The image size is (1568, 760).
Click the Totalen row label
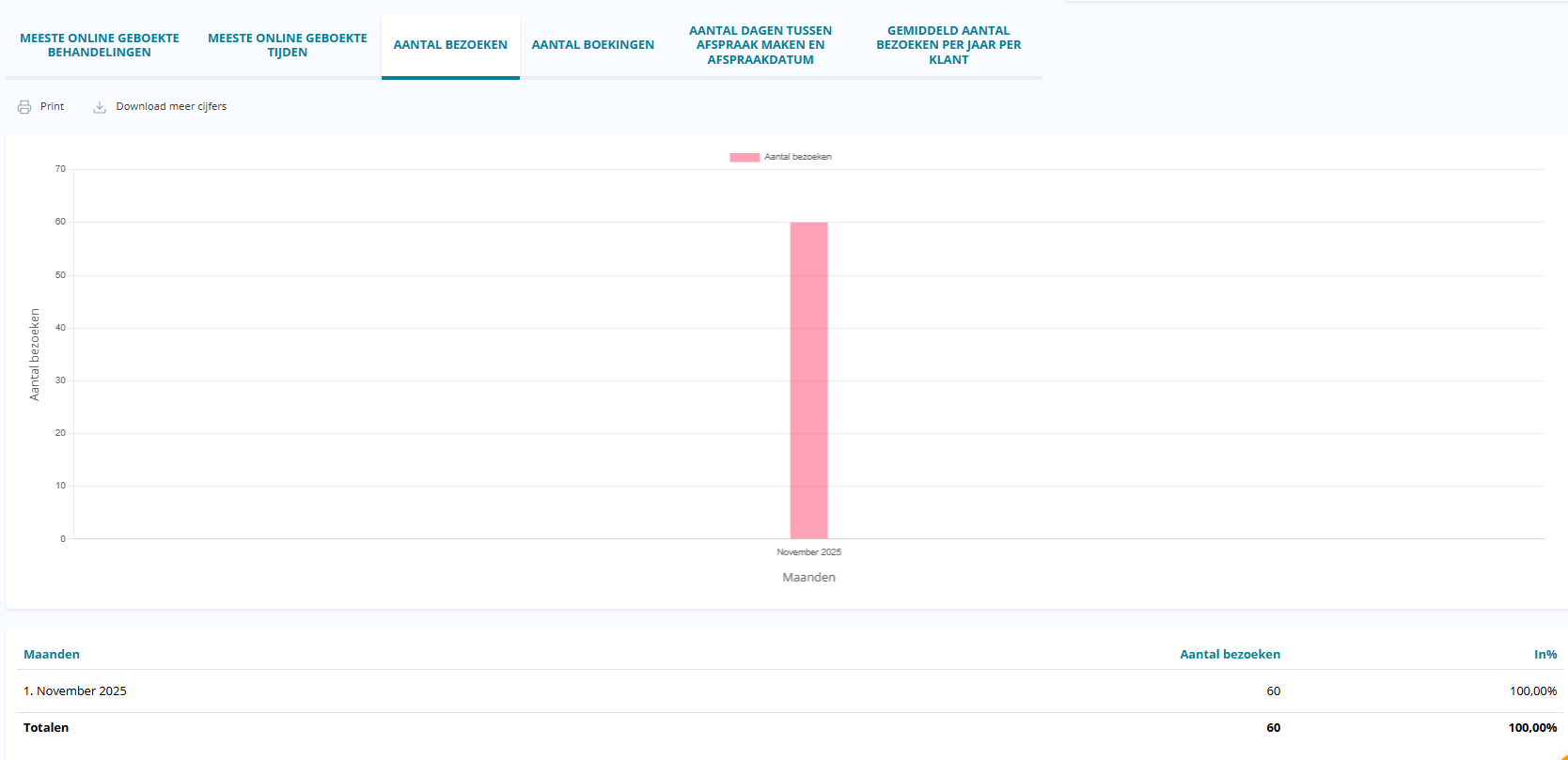(46, 728)
